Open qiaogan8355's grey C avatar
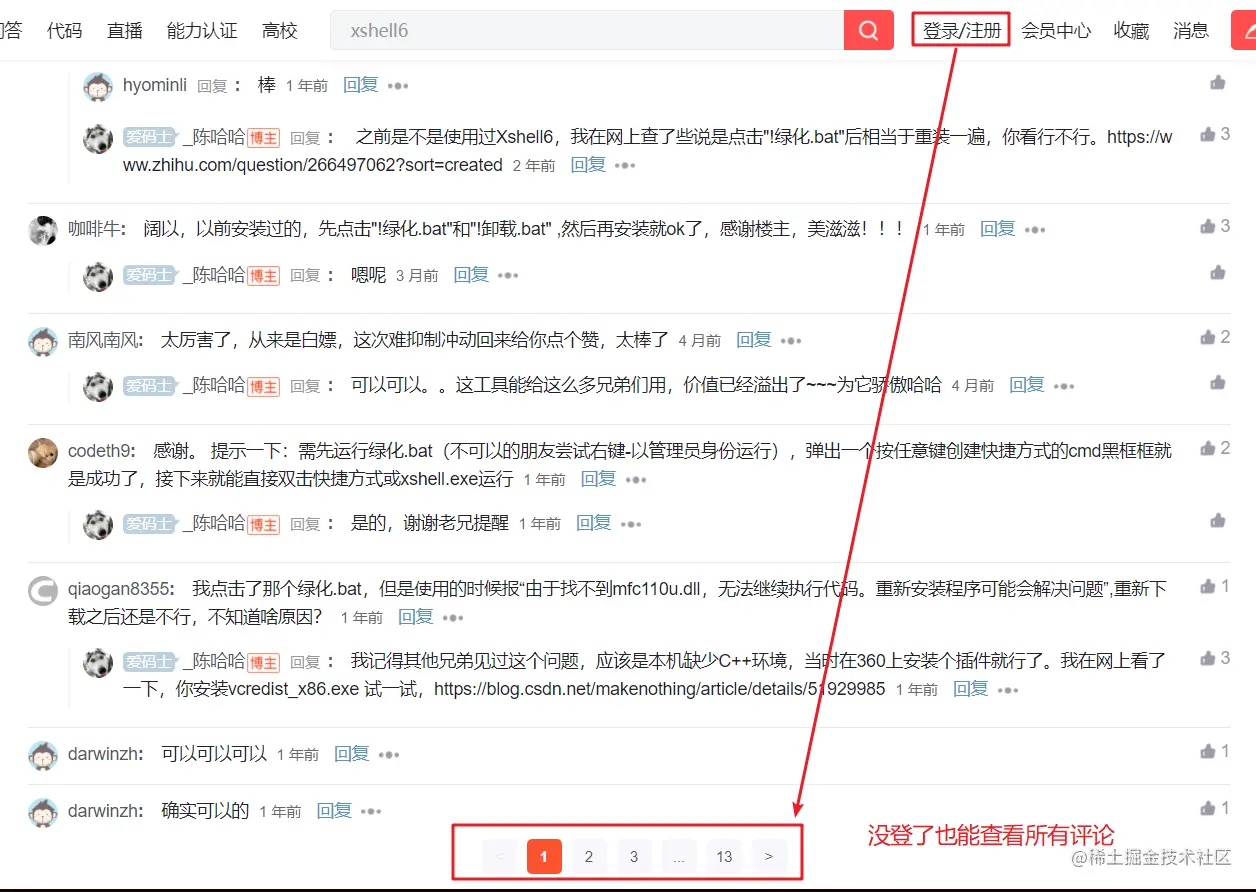This screenshot has width=1256, height=892. pyautogui.click(x=42, y=591)
